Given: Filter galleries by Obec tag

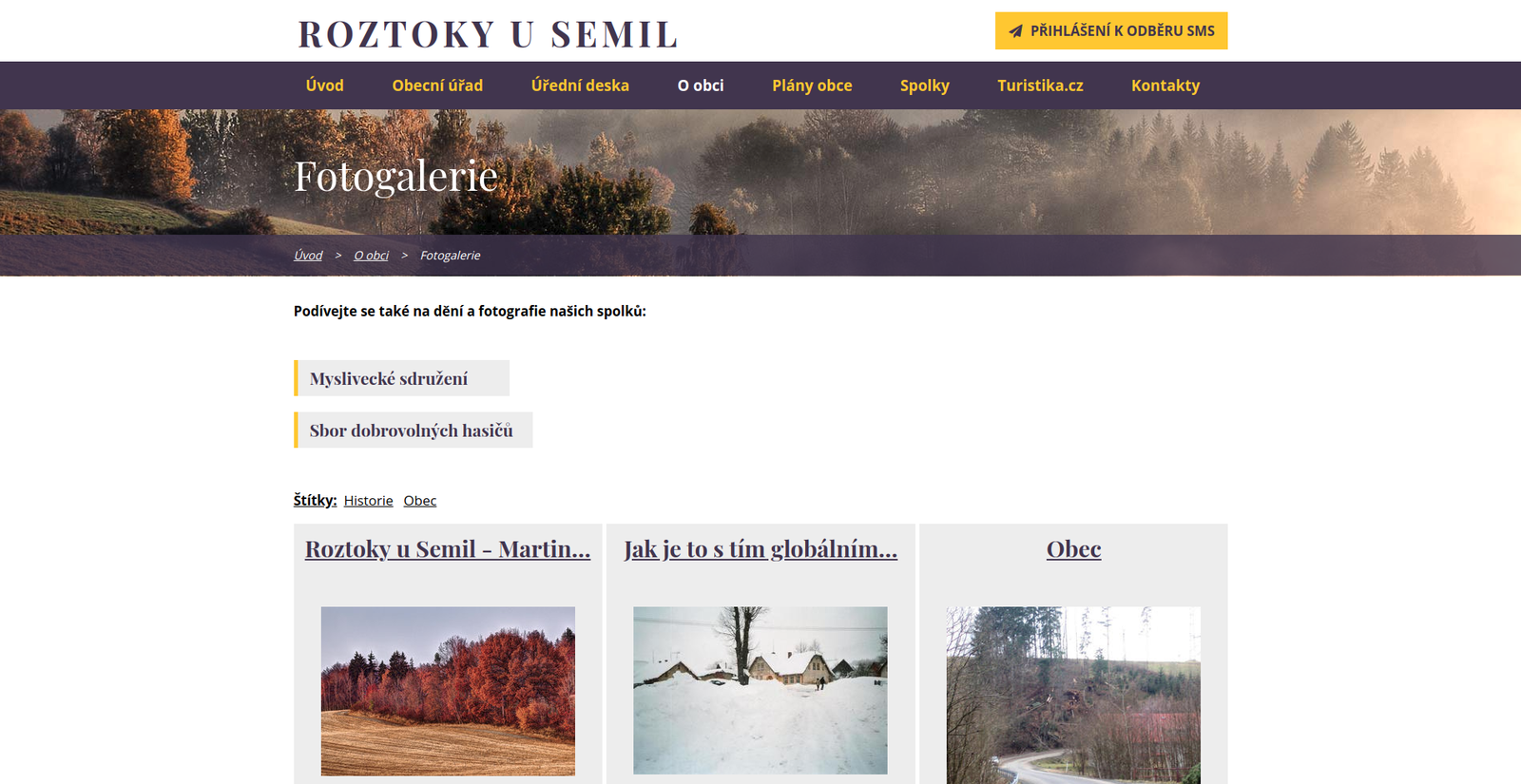Looking at the screenshot, I should click(x=420, y=501).
